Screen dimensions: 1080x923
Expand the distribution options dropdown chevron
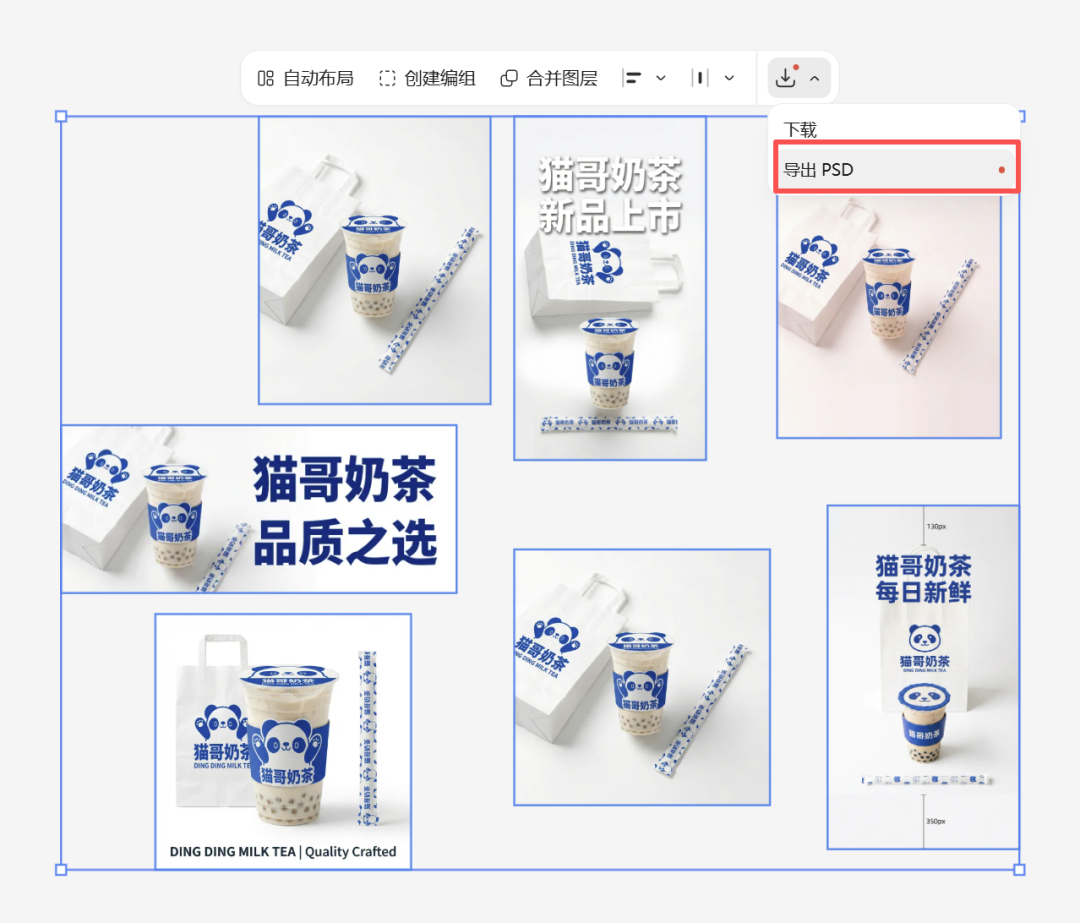coord(729,78)
